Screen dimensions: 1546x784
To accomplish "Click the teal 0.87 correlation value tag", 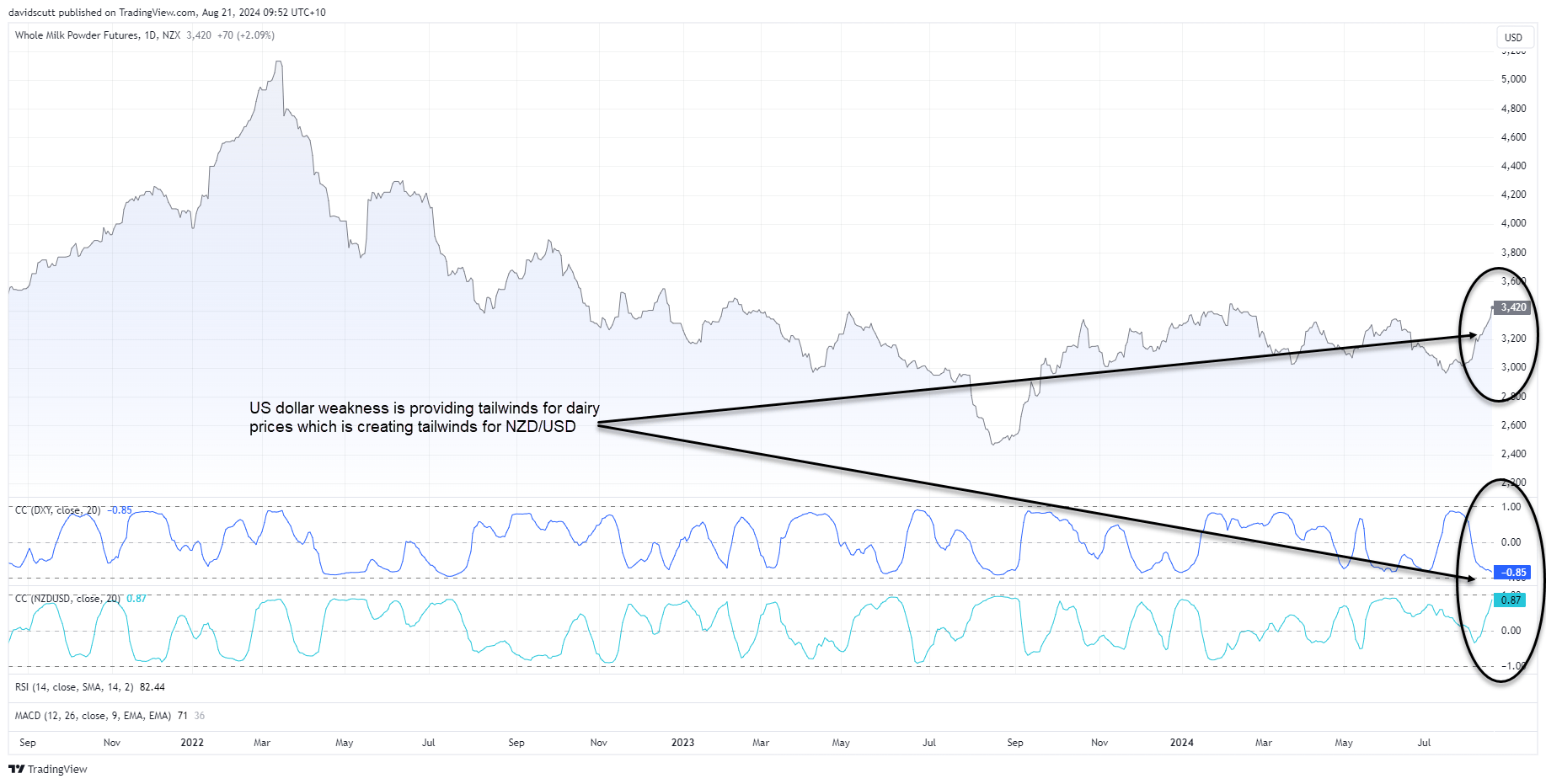I will click(1511, 600).
